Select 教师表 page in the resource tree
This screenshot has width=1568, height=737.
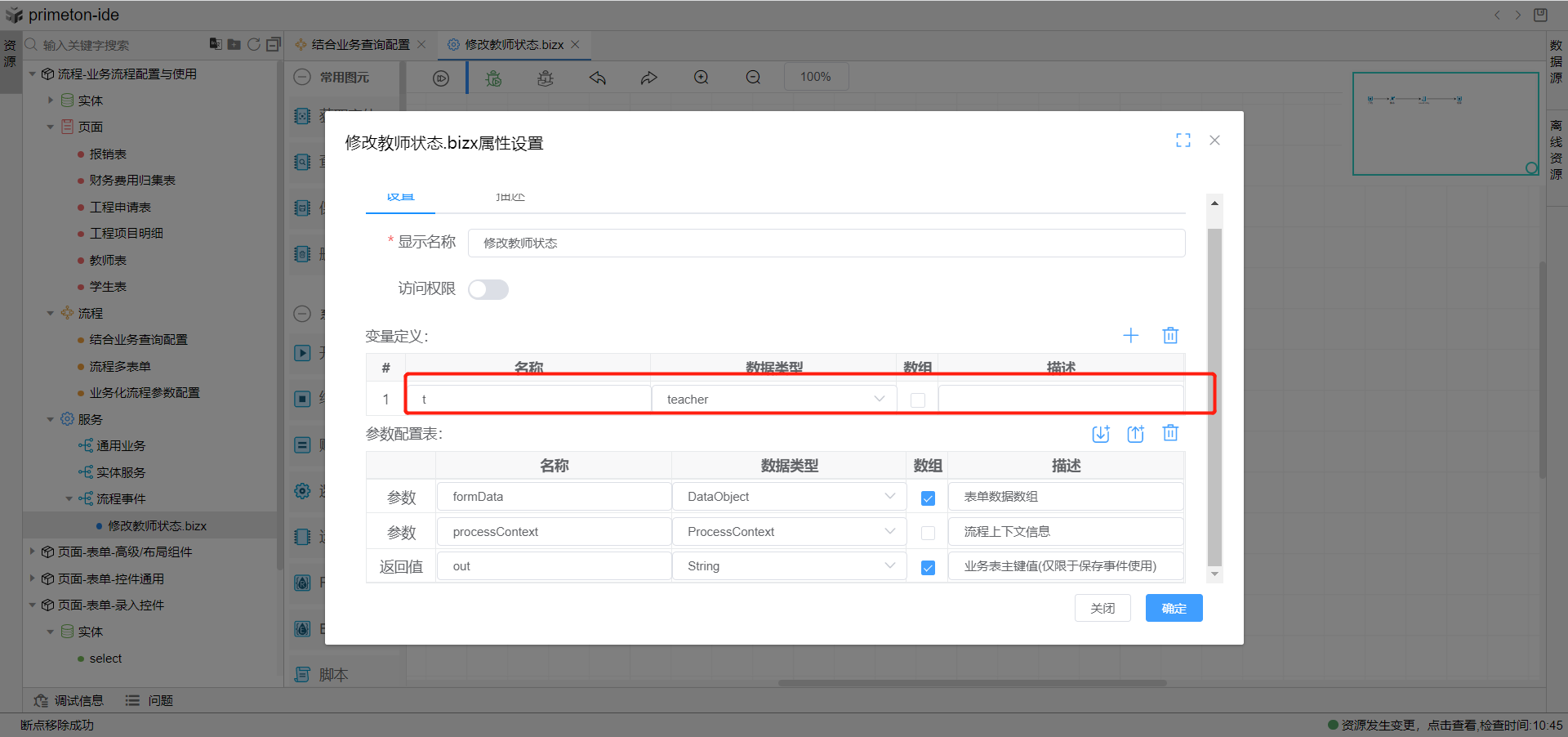pyautogui.click(x=108, y=261)
